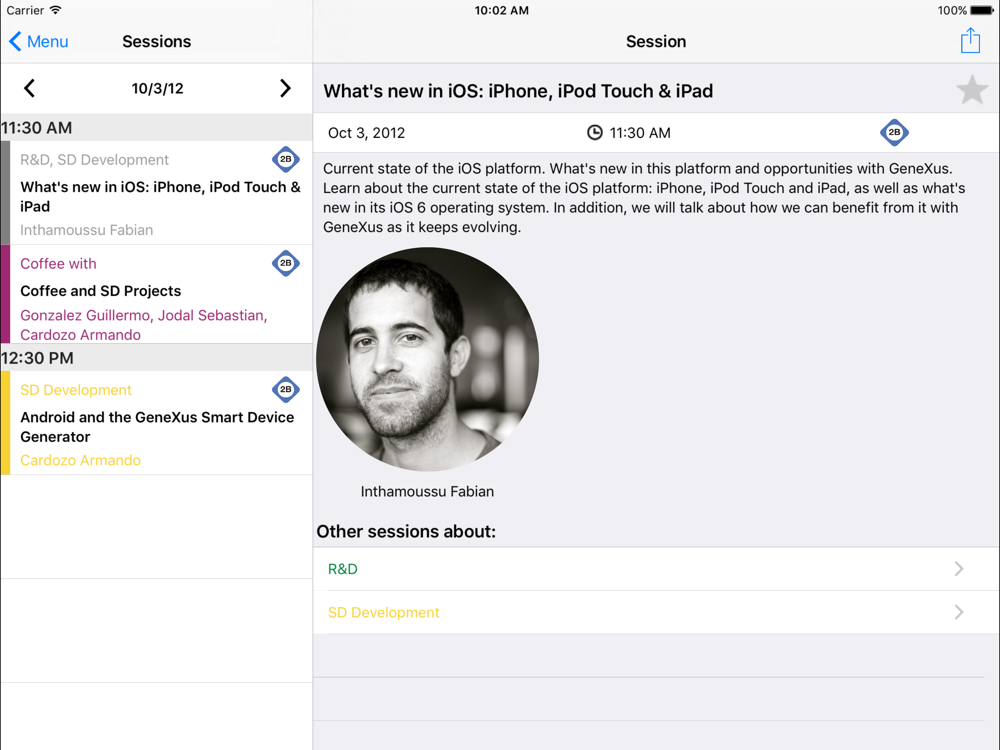Tap the yellow SD Development category label in list
Screen dimensions: 1000x750
tap(76, 390)
